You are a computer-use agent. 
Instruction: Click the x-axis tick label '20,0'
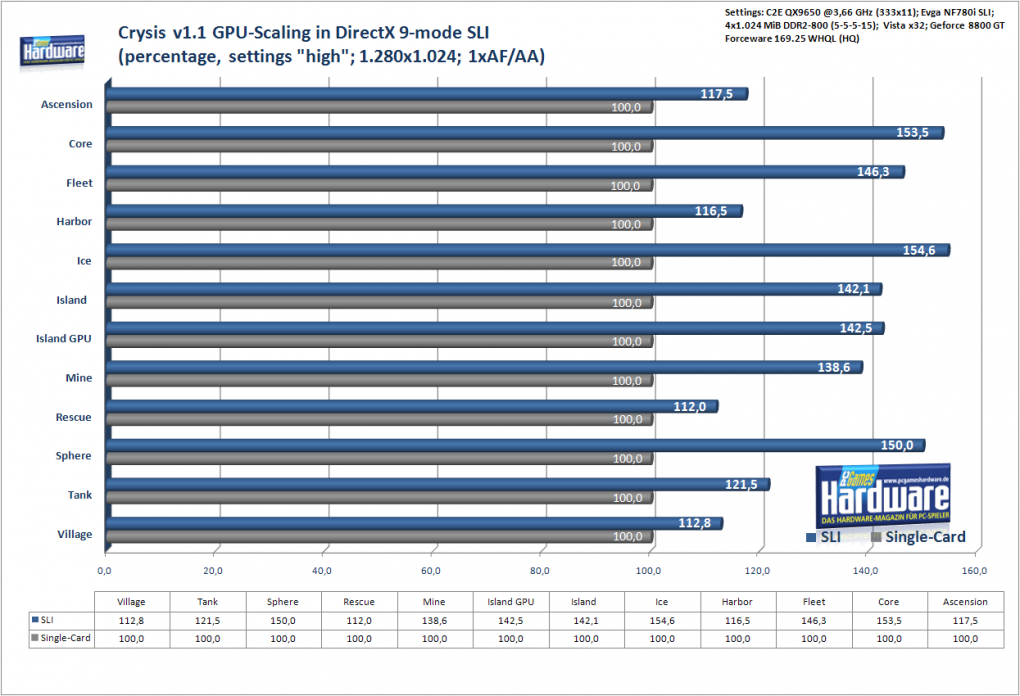(x=213, y=570)
